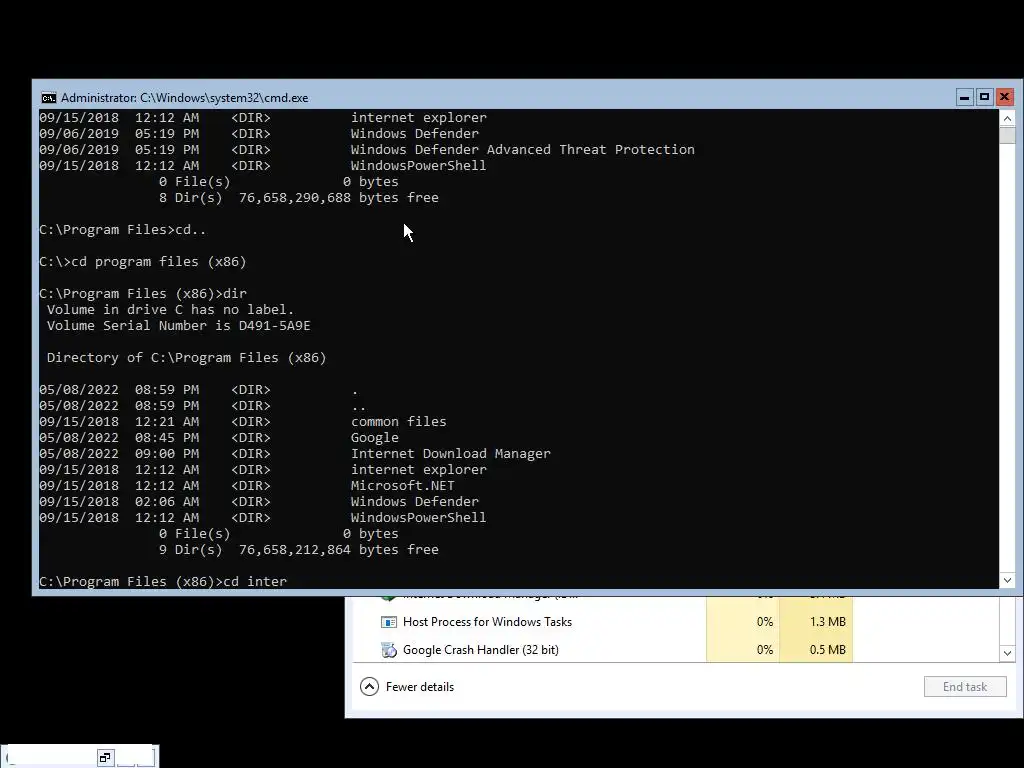Click the 'C:\Program Files>cd..' line

123,229
